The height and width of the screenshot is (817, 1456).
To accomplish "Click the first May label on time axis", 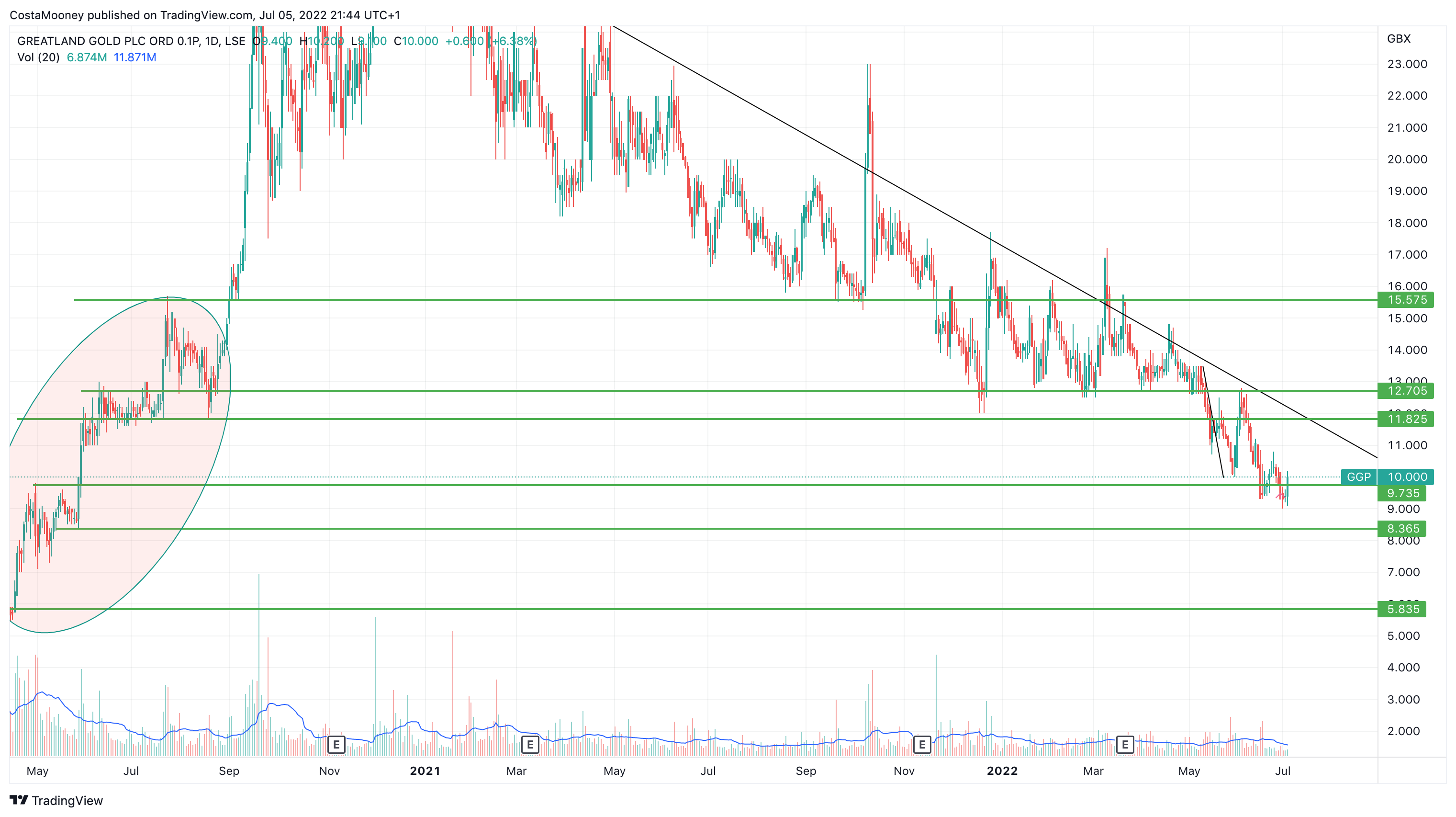I will (x=37, y=771).
